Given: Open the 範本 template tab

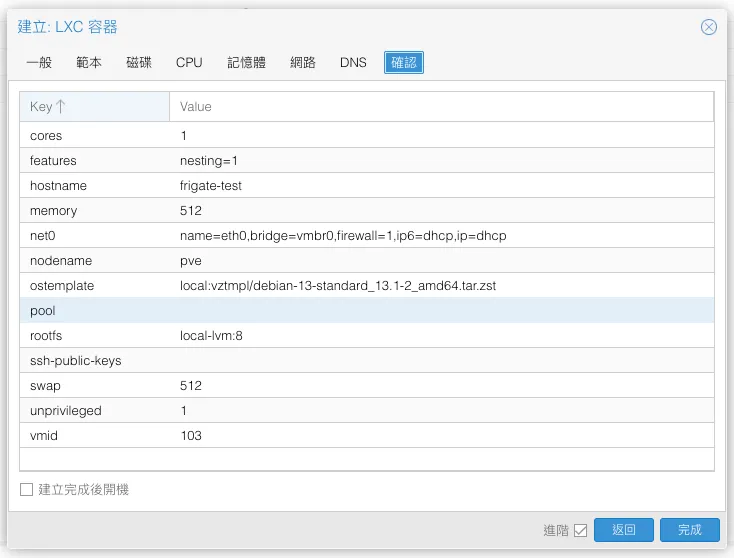Looking at the screenshot, I should pos(89,63).
